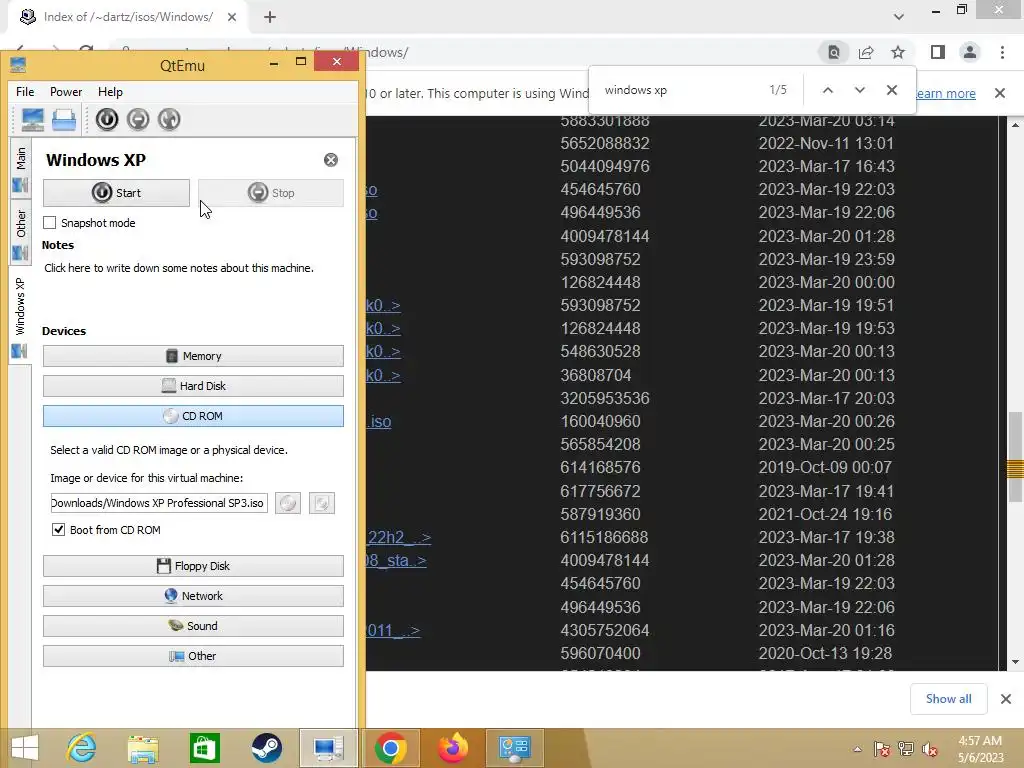The width and height of the screenshot is (1024, 768).
Task: Open Chrome tab search dropdown arrow
Action: click(x=899, y=17)
